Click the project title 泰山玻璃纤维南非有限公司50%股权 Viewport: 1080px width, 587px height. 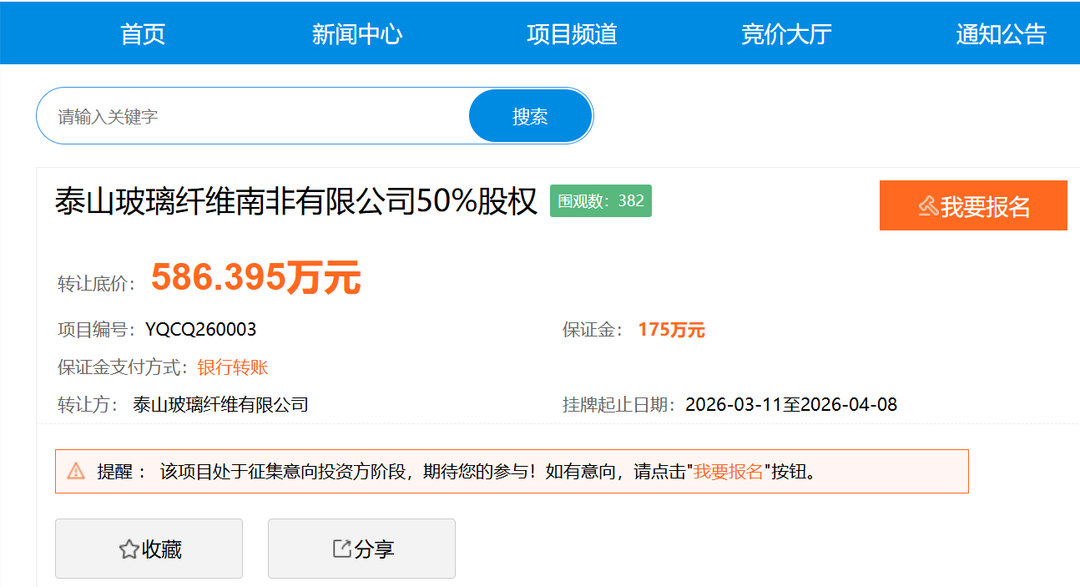[296, 202]
